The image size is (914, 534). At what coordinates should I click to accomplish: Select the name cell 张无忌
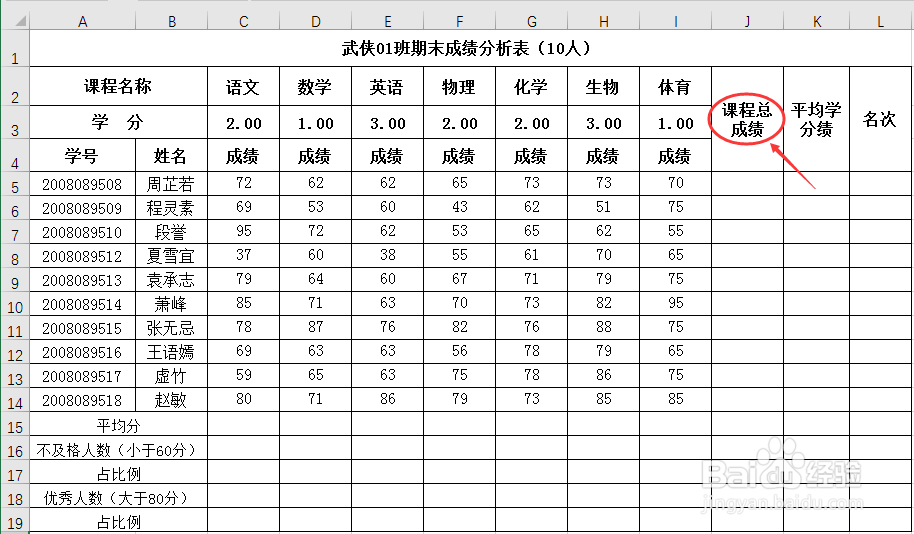(x=171, y=328)
